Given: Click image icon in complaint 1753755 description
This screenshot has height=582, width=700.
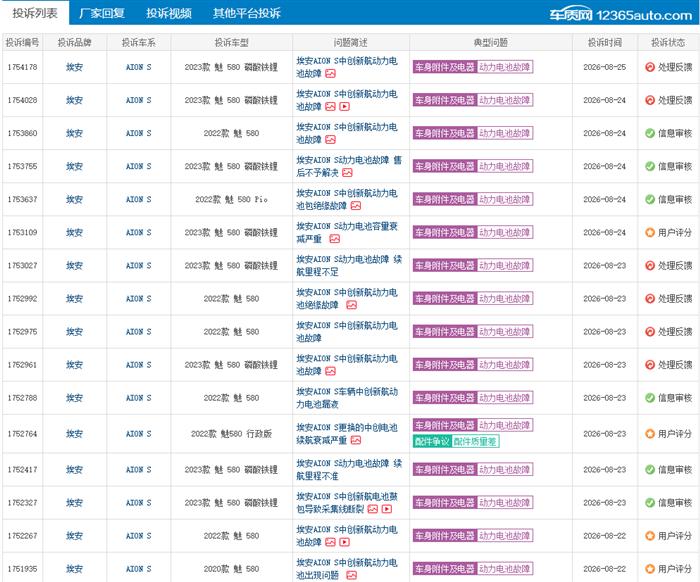Looking at the screenshot, I should point(347,173).
